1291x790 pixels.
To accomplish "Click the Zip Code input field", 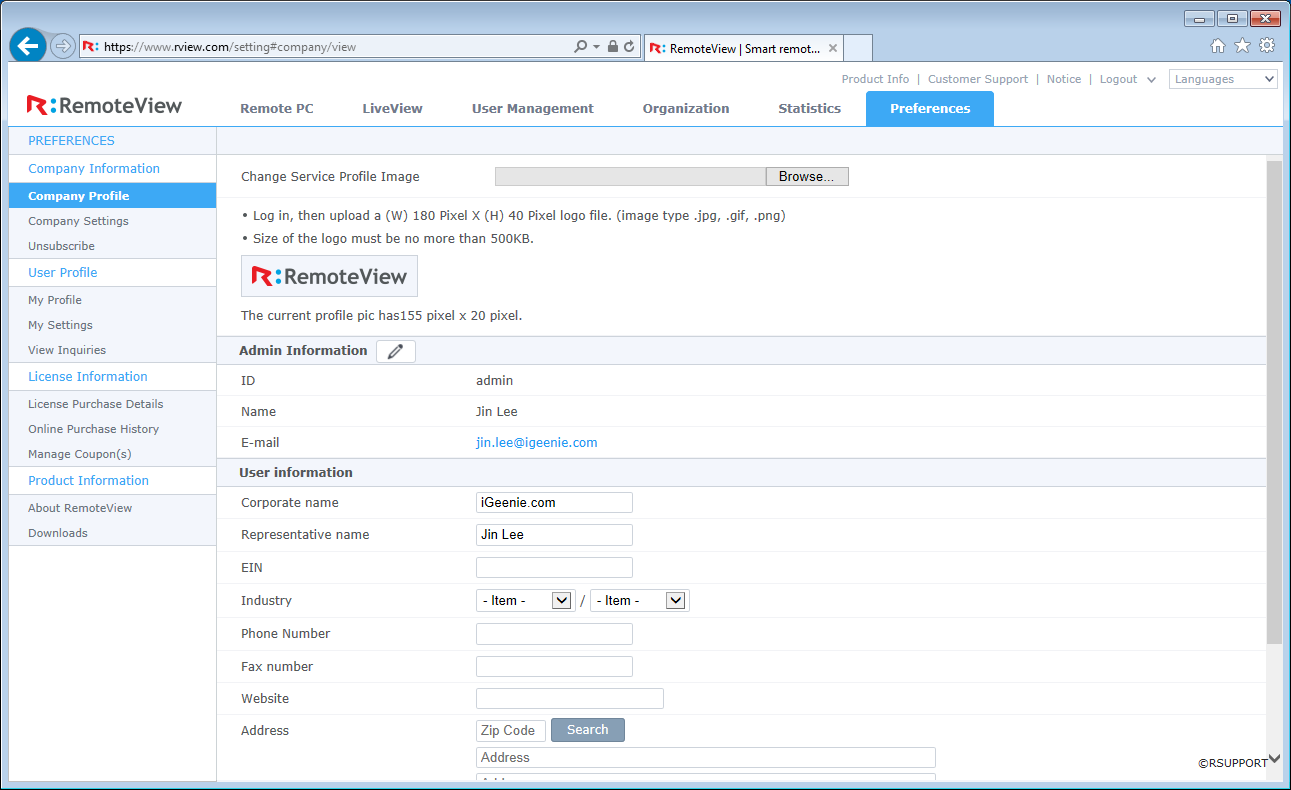I will coord(511,731).
